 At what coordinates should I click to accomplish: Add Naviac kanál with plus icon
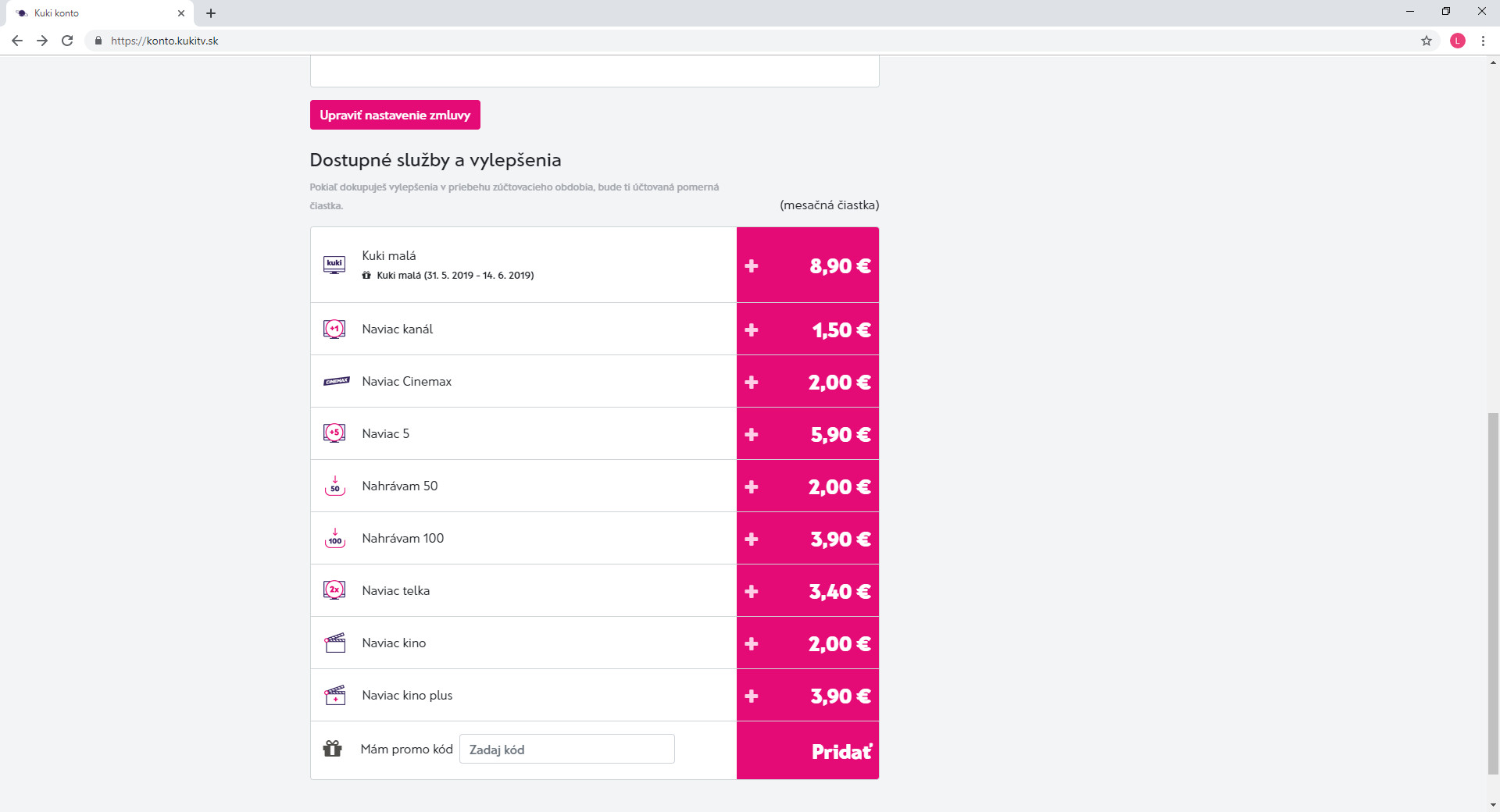(x=752, y=330)
